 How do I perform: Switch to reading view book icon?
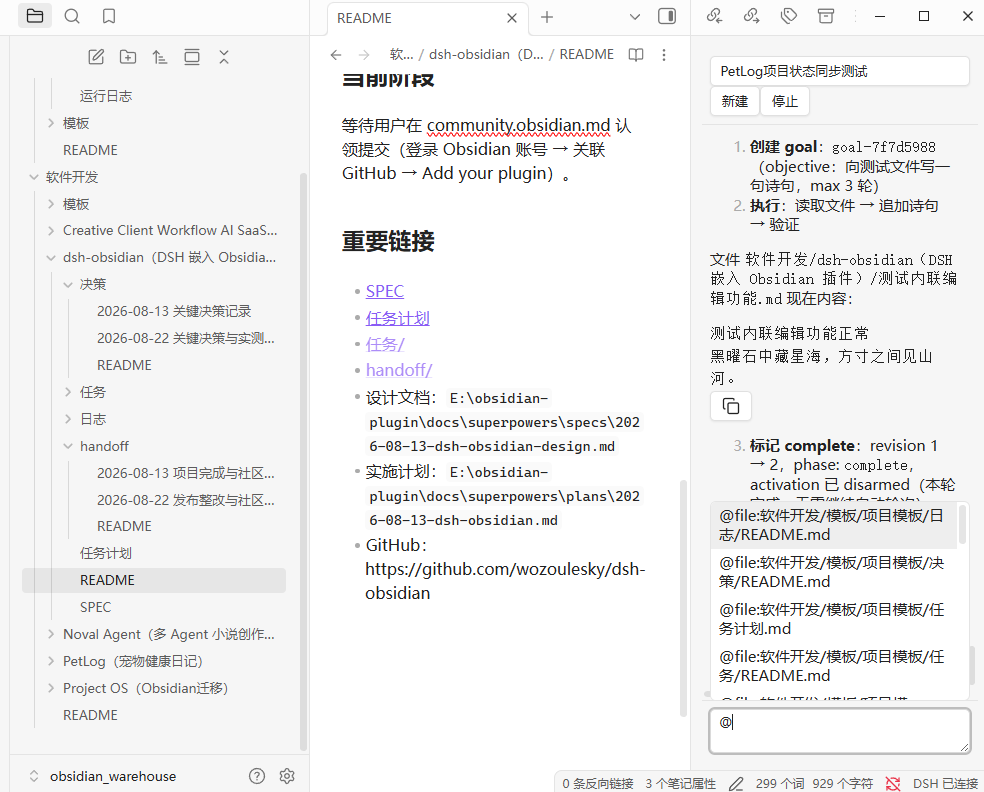coord(636,55)
